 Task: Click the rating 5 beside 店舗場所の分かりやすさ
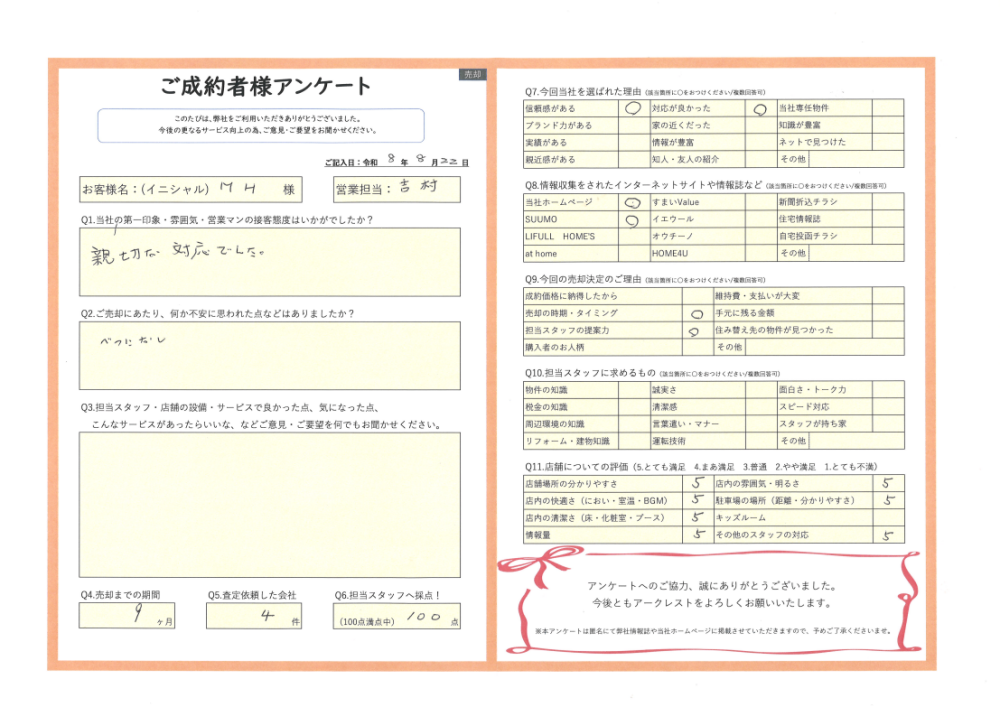coord(698,483)
